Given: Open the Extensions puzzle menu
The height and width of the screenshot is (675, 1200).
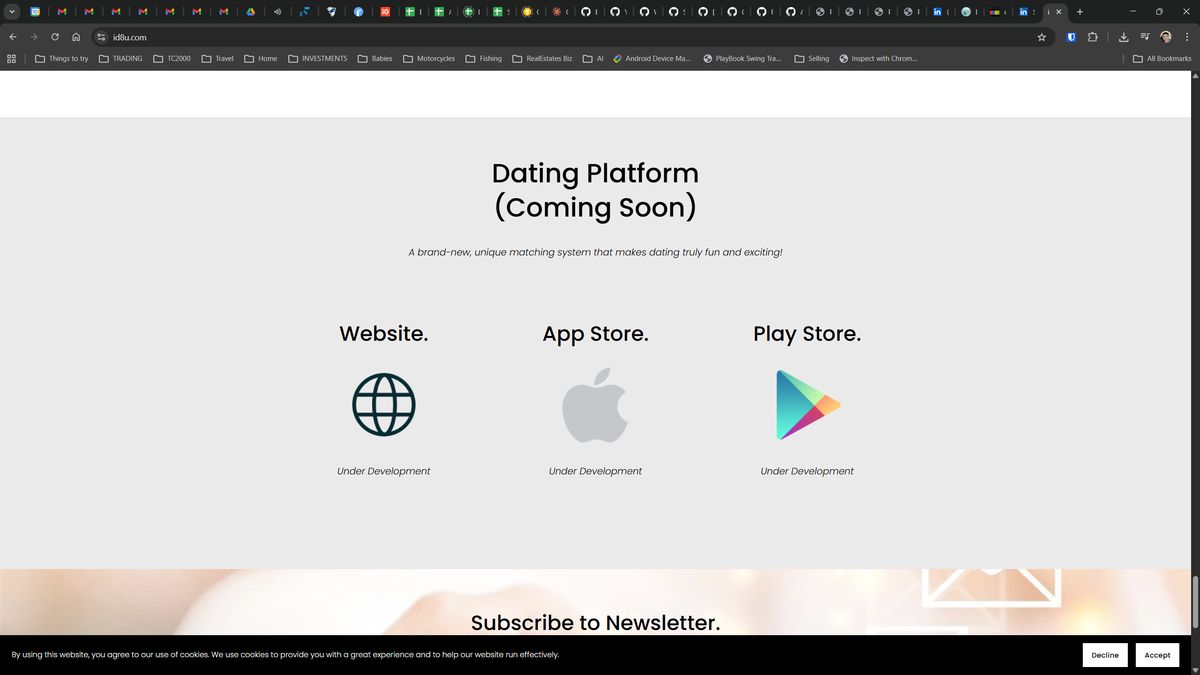Looking at the screenshot, I should tap(1092, 37).
